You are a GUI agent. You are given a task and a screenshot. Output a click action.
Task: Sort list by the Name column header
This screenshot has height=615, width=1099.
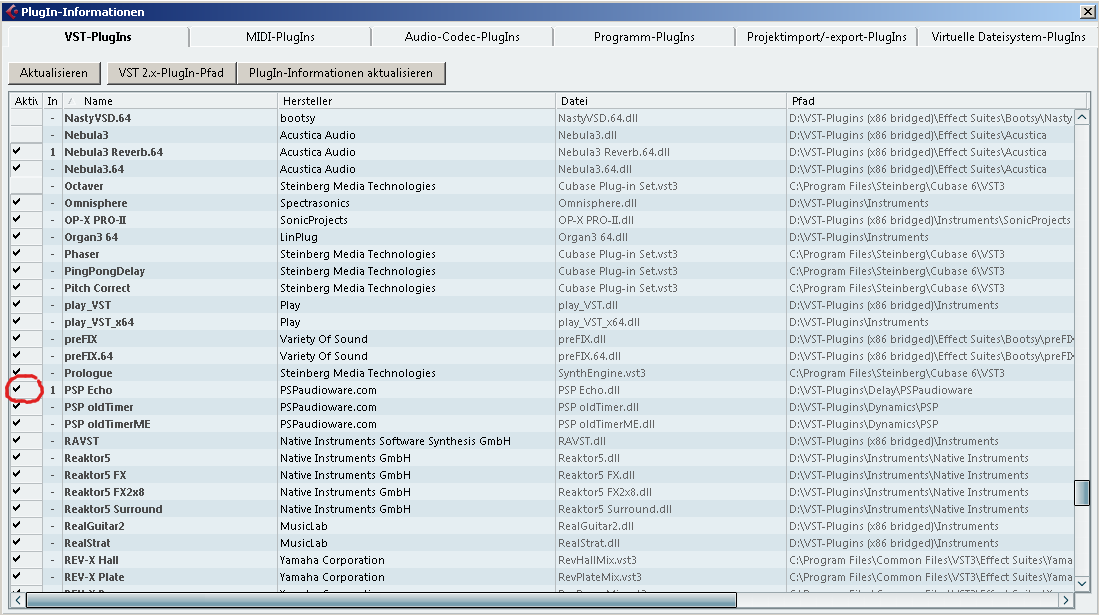168,101
